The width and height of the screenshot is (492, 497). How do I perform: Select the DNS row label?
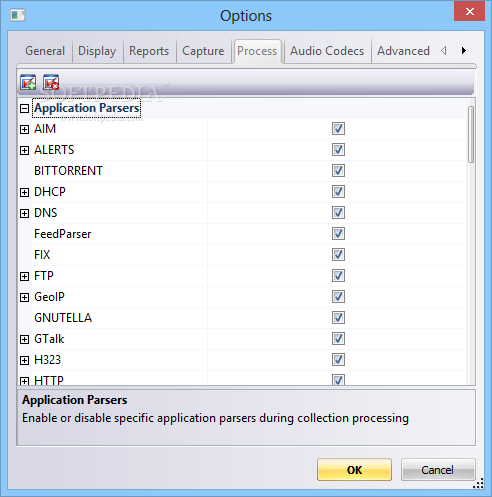(x=46, y=213)
